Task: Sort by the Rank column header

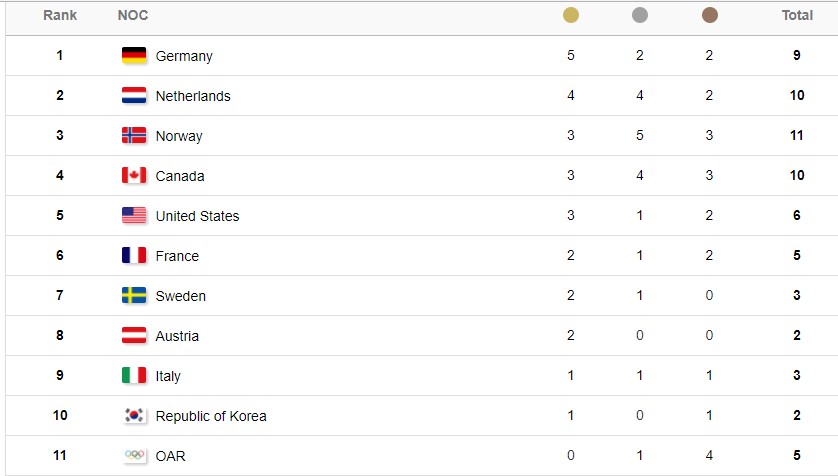Action: [60, 15]
